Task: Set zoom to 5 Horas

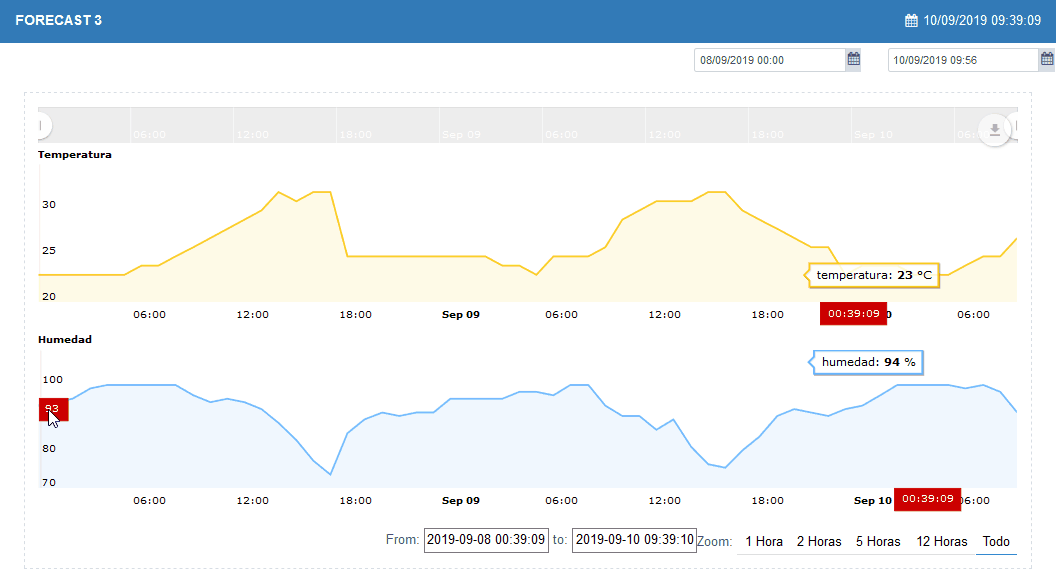Action: (x=878, y=541)
